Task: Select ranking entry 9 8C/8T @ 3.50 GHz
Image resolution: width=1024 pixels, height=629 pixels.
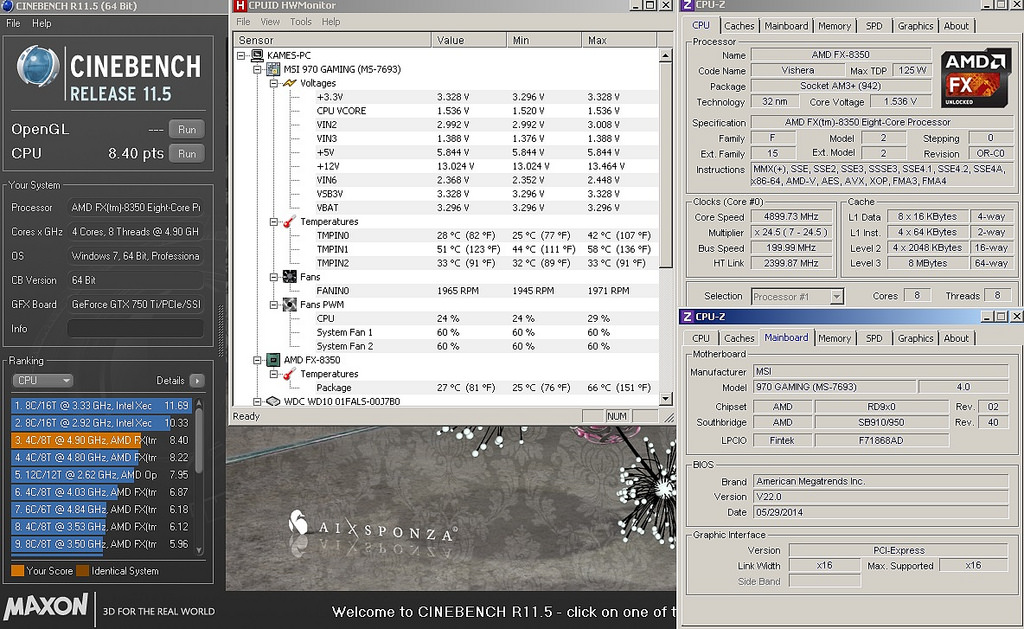Action: (101, 543)
